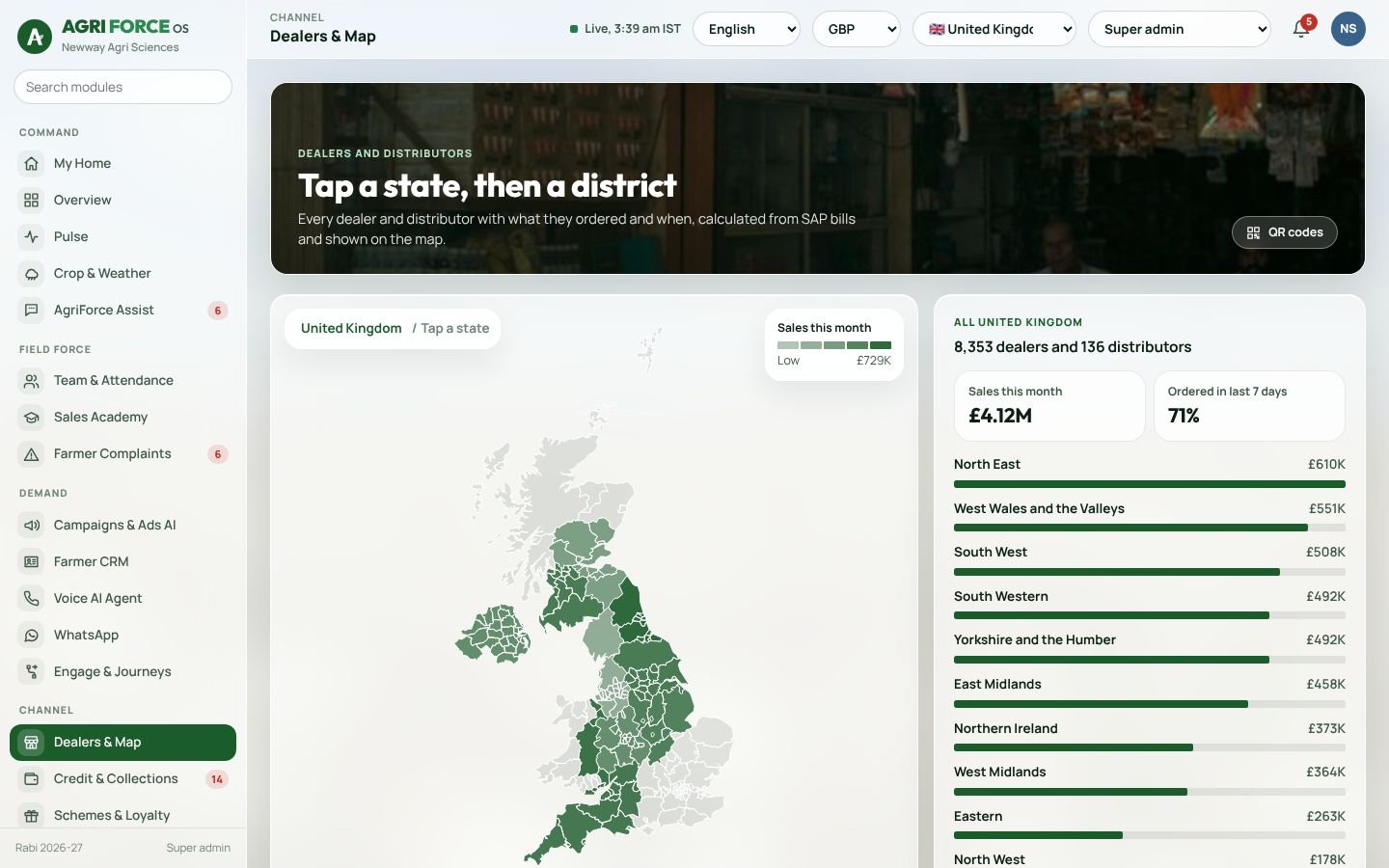The width and height of the screenshot is (1389, 868).
Task: Select the Northern Ireland region row
Action: point(1150,737)
